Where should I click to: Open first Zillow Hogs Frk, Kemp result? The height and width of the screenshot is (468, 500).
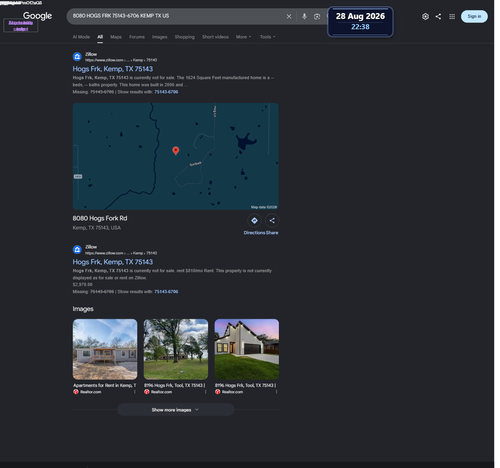point(113,69)
